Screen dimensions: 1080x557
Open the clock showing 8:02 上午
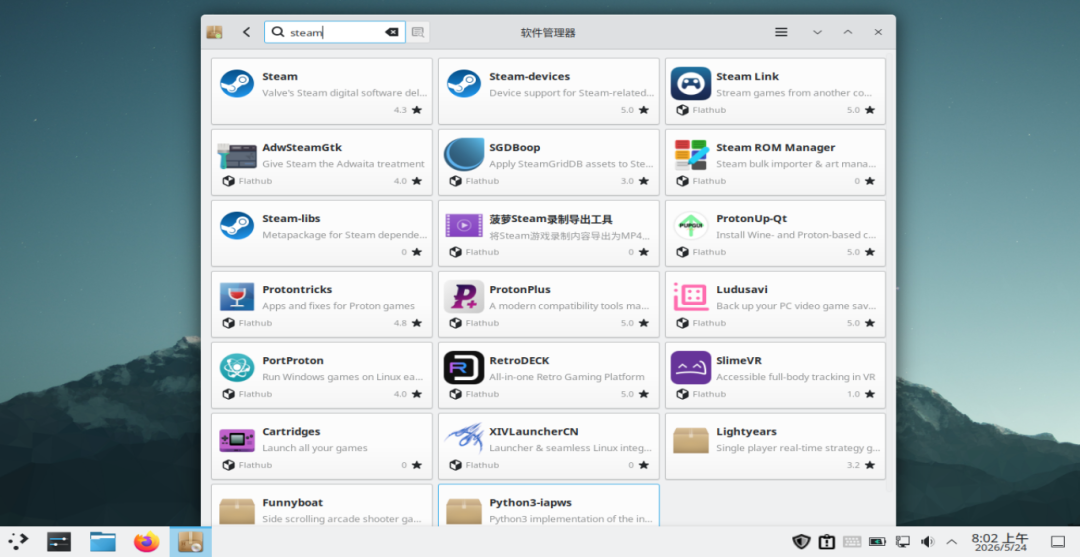pyautogui.click(x=999, y=542)
